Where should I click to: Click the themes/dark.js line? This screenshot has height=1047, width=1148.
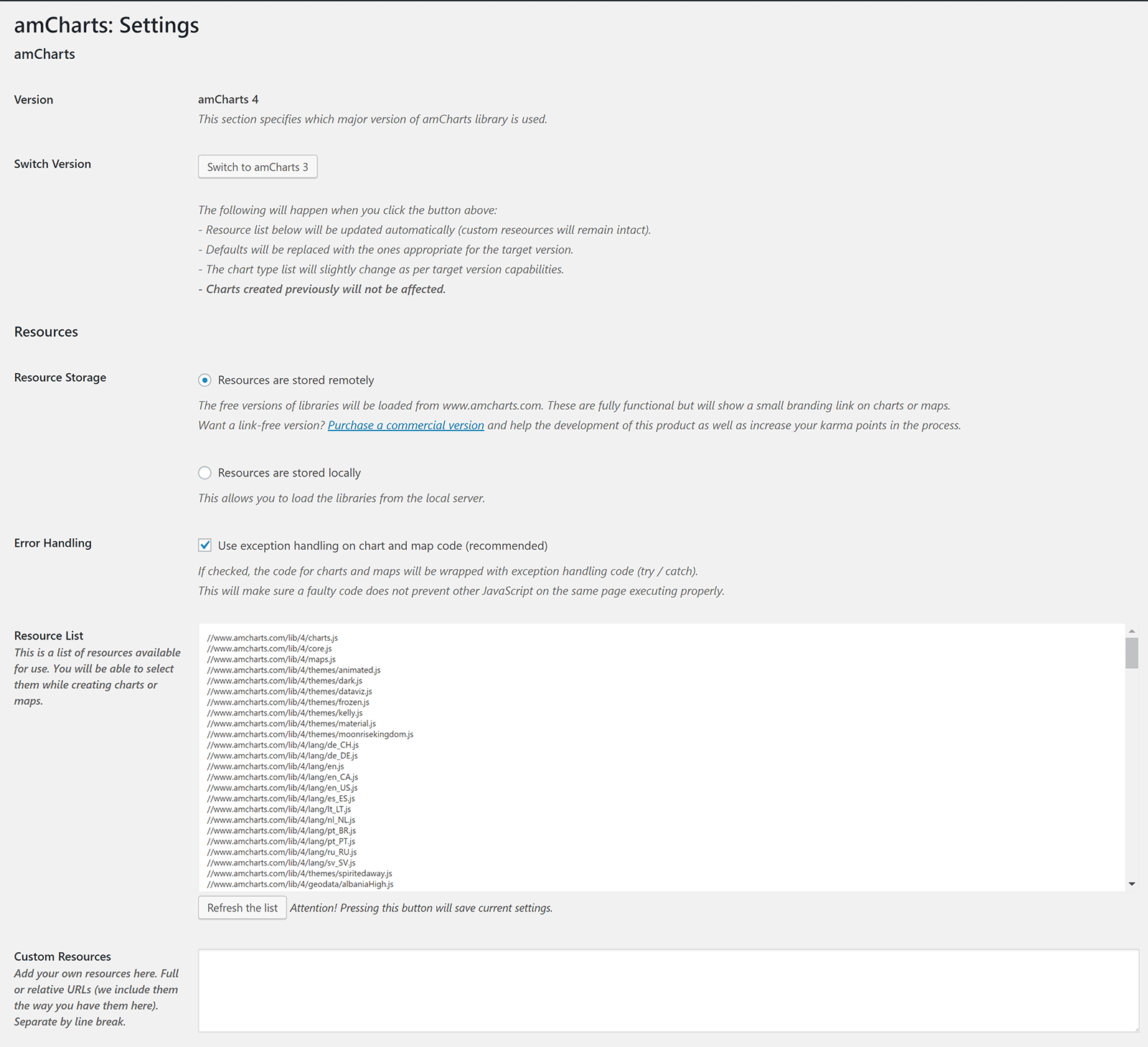285,681
